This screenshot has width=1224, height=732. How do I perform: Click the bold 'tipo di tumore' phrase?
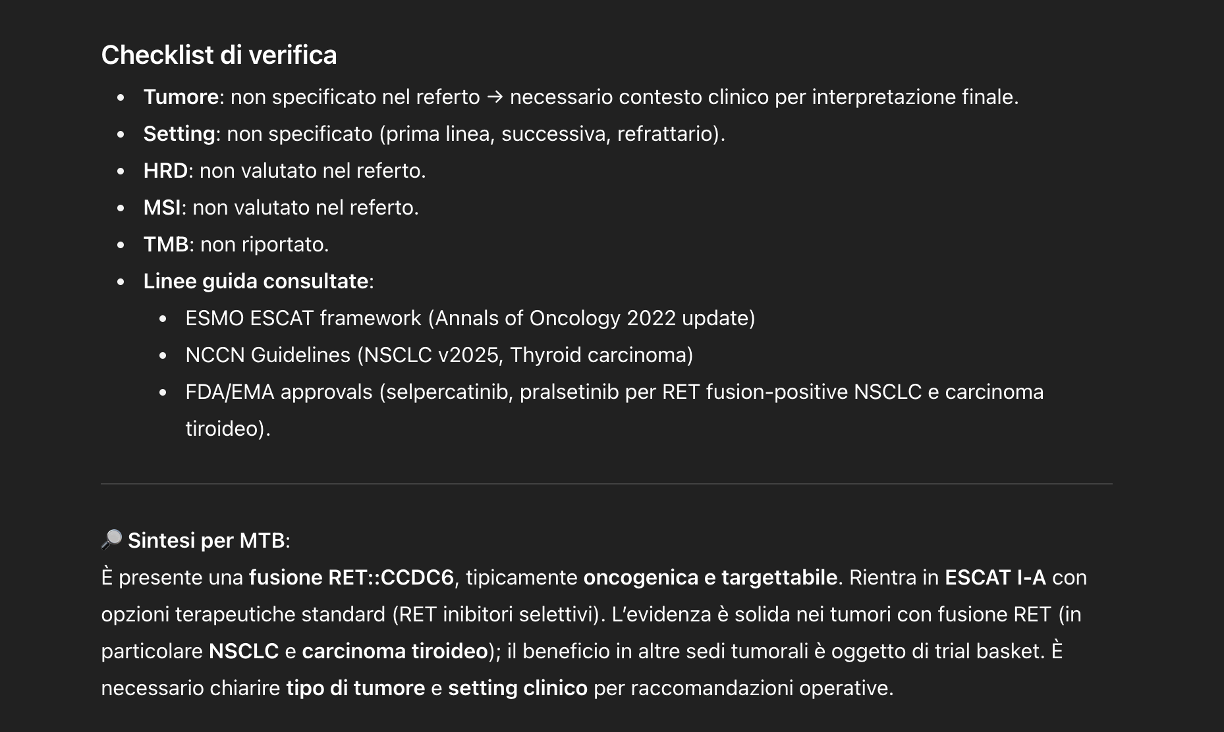355,688
